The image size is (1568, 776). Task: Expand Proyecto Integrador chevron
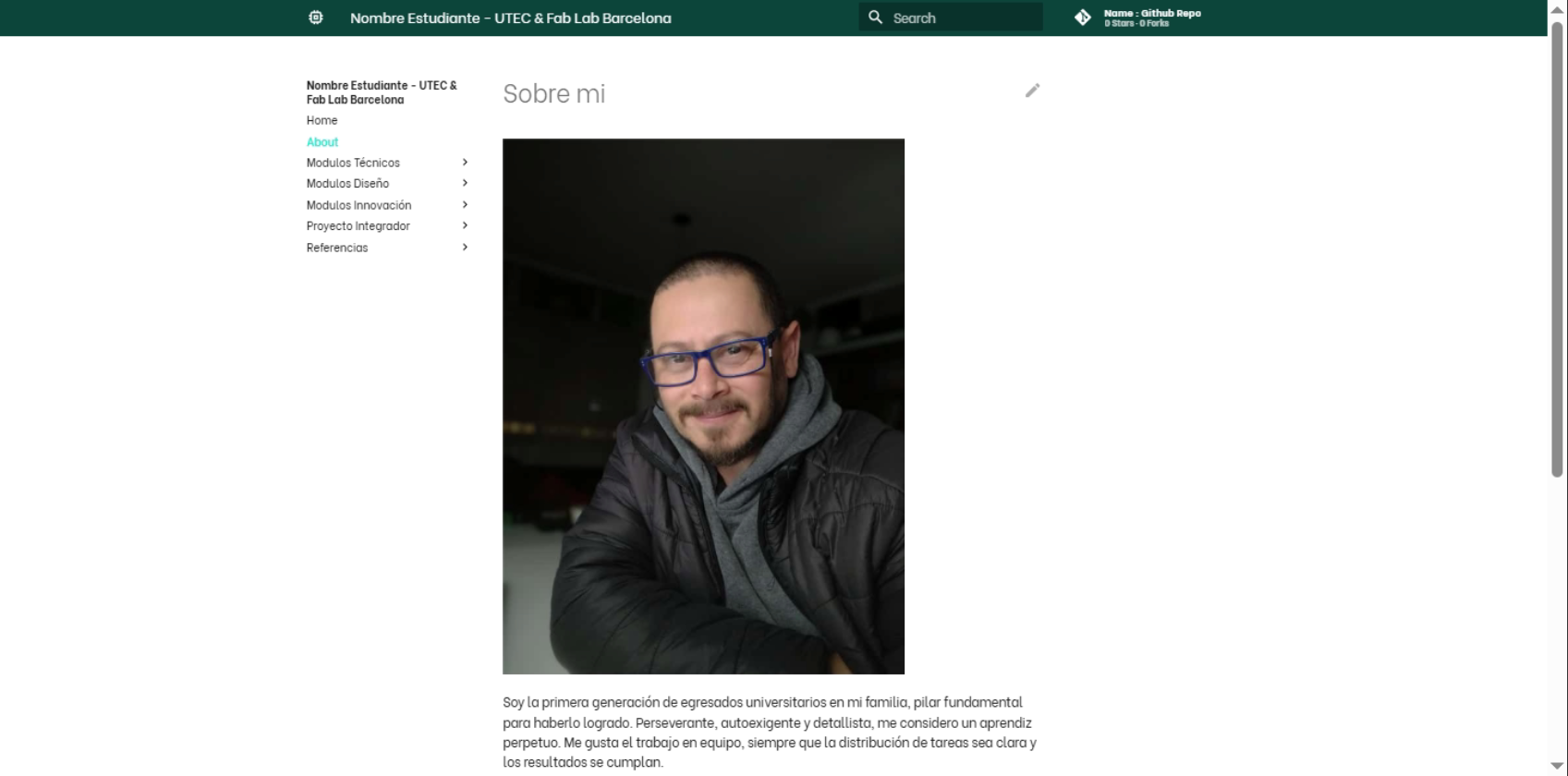465,226
